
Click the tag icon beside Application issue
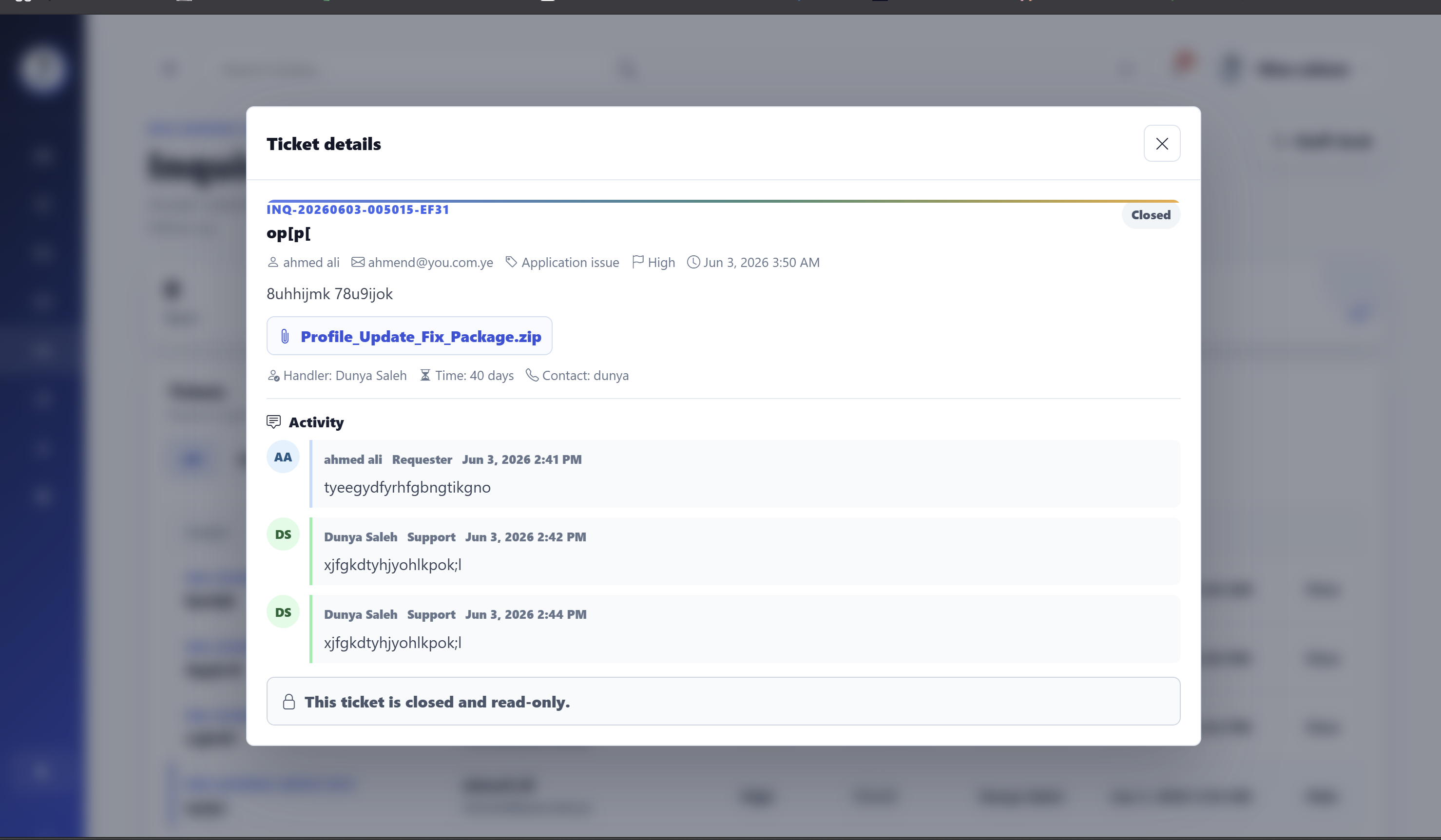[x=511, y=262]
